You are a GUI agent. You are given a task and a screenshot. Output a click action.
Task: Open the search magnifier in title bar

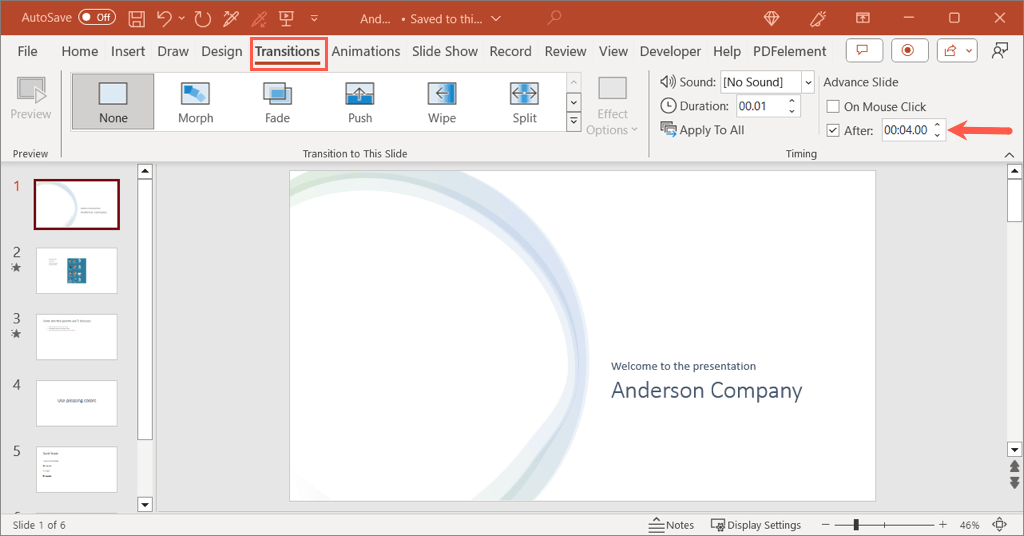pyautogui.click(x=554, y=18)
